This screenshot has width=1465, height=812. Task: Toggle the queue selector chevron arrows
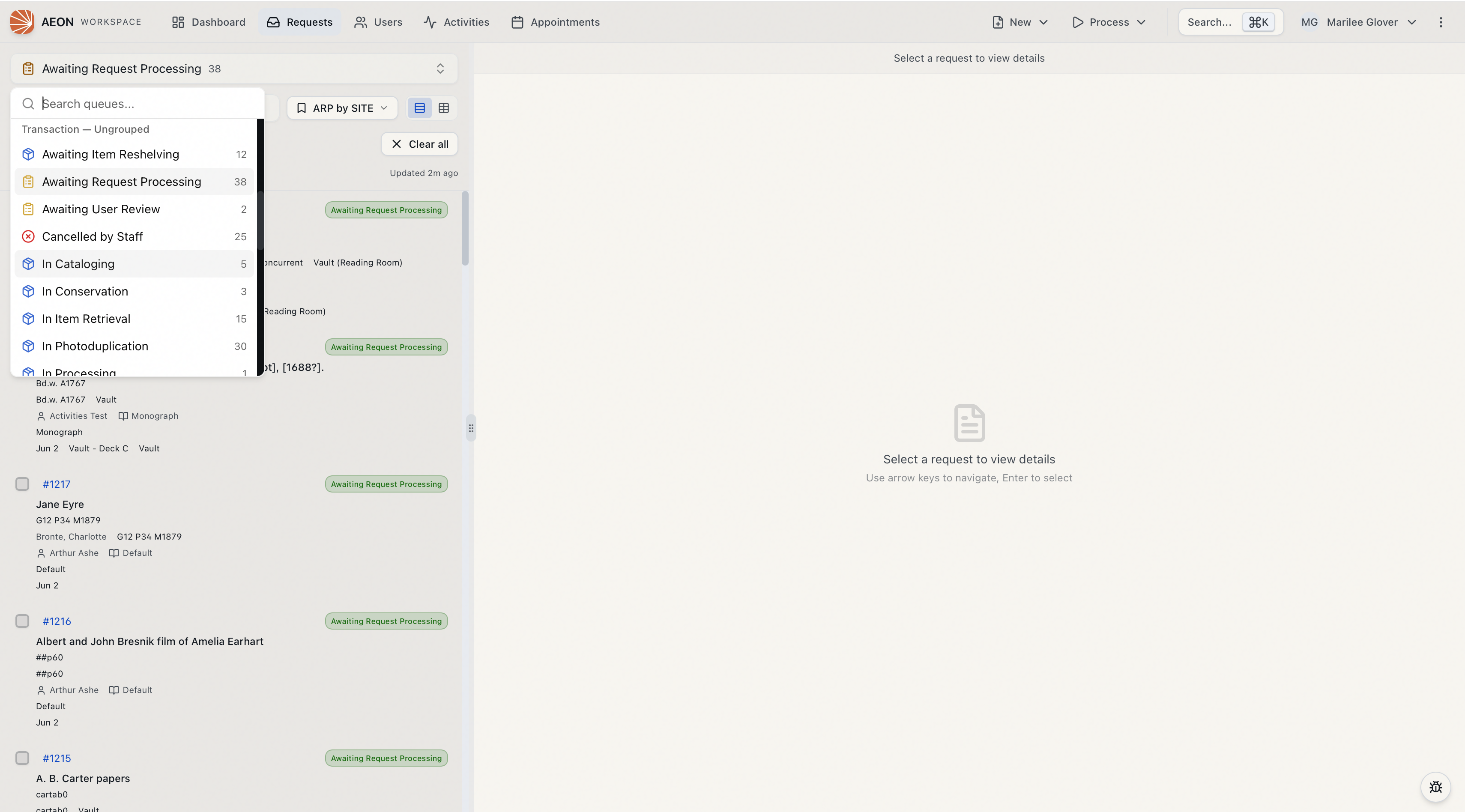point(440,68)
